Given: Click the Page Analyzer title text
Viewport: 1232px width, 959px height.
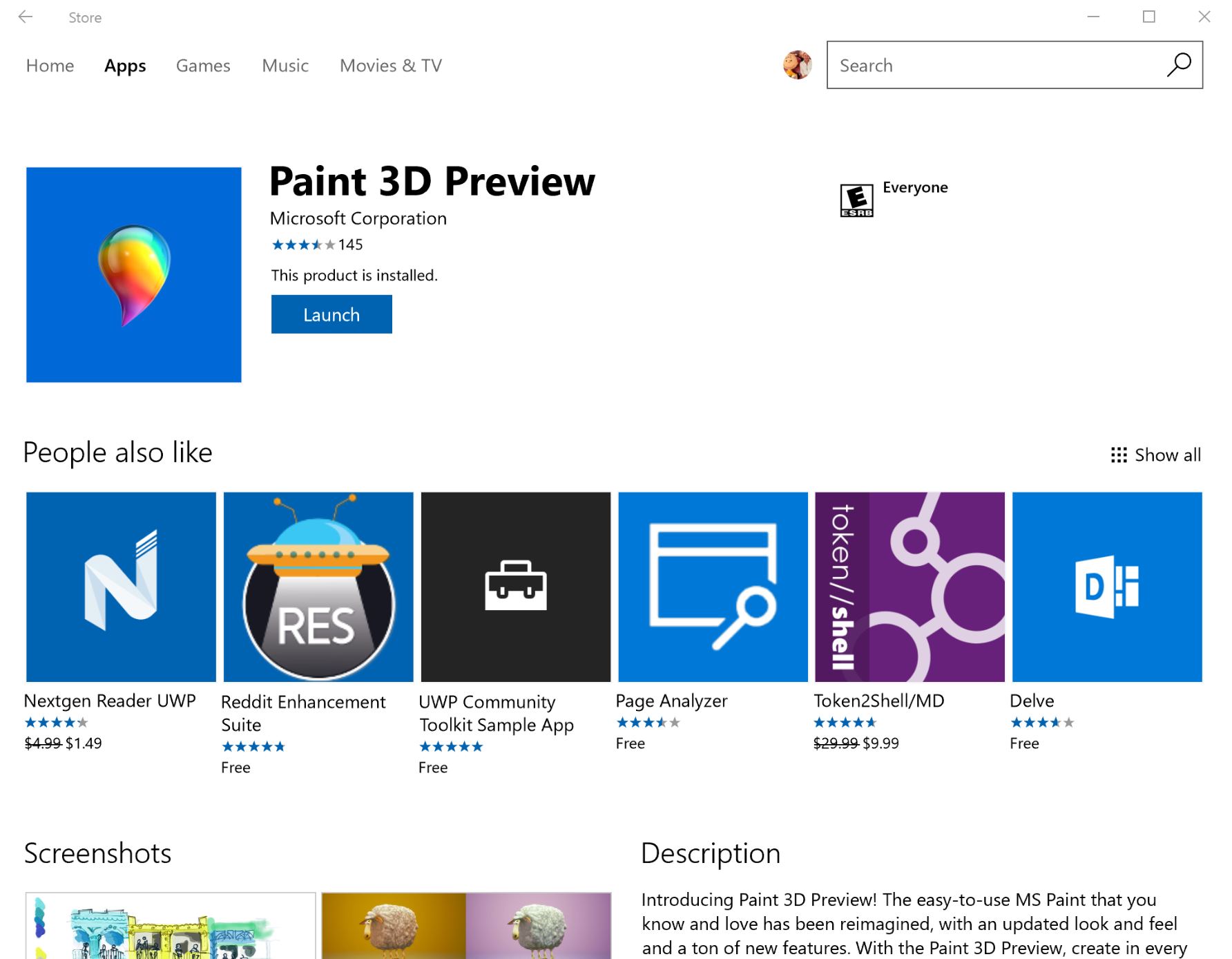Looking at the screenshot, I should click(x=671, y=701).
